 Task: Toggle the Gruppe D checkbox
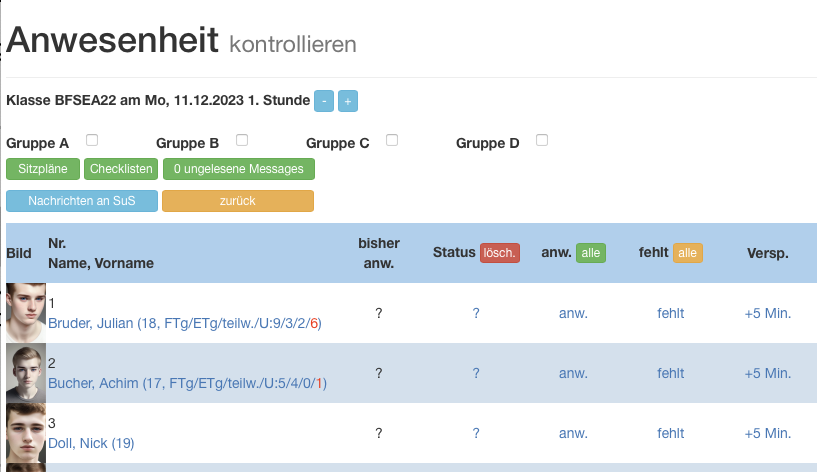[x=542, y=140]
